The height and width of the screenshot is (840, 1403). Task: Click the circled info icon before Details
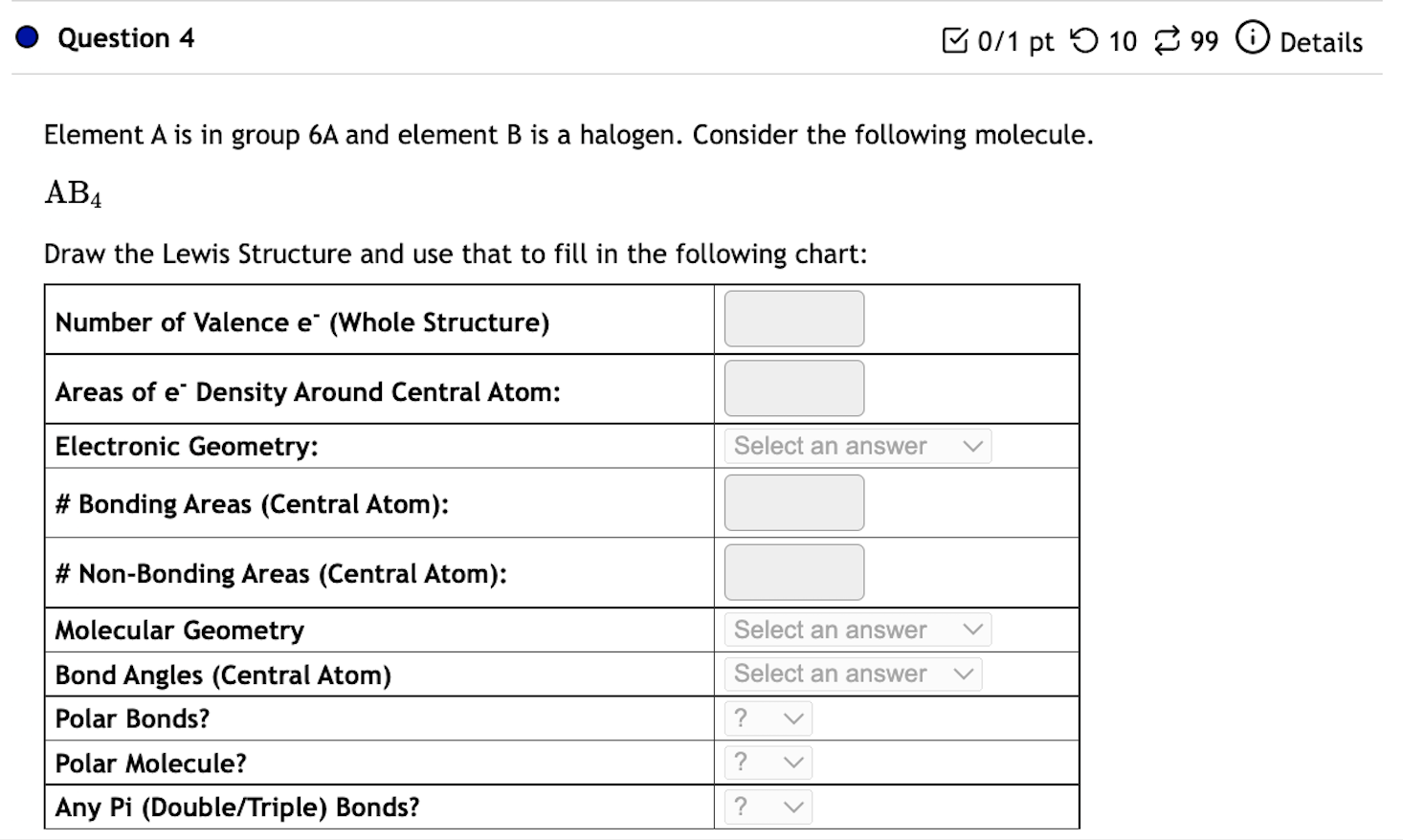[1253, 40]
